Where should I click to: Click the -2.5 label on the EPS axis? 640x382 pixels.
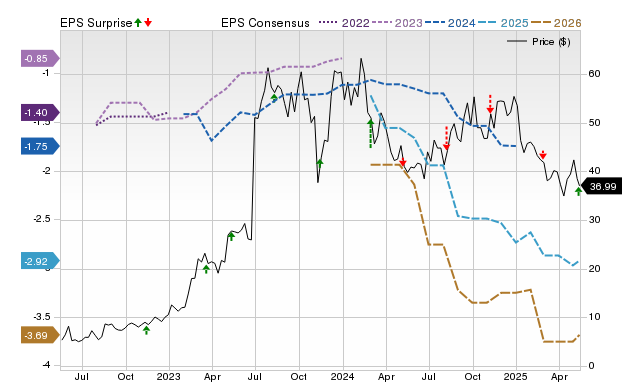42,219
